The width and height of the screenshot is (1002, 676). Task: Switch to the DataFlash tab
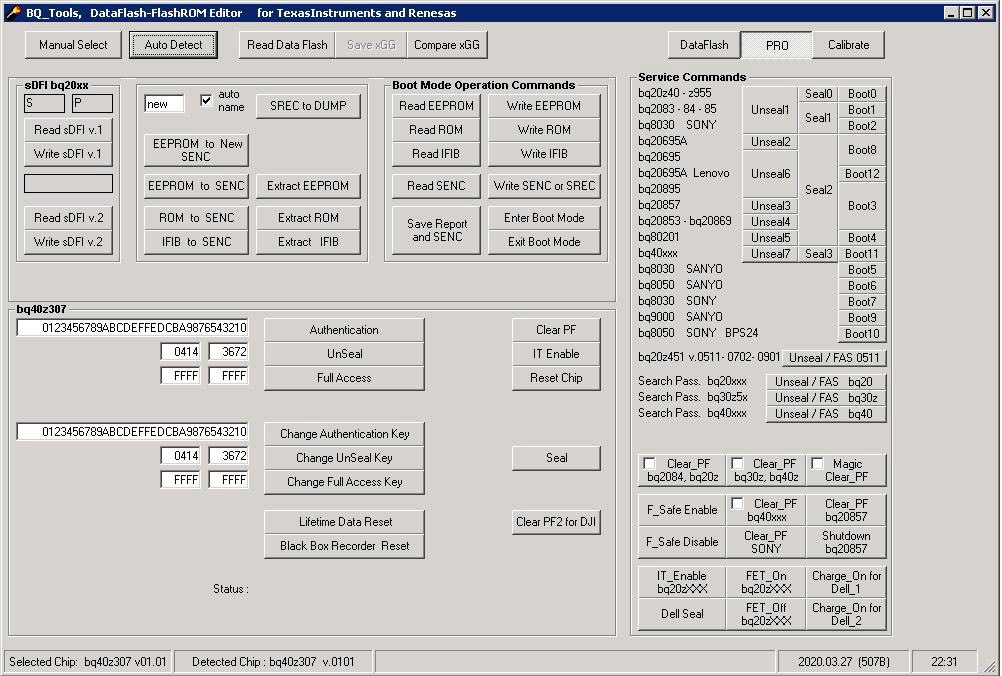704,45
